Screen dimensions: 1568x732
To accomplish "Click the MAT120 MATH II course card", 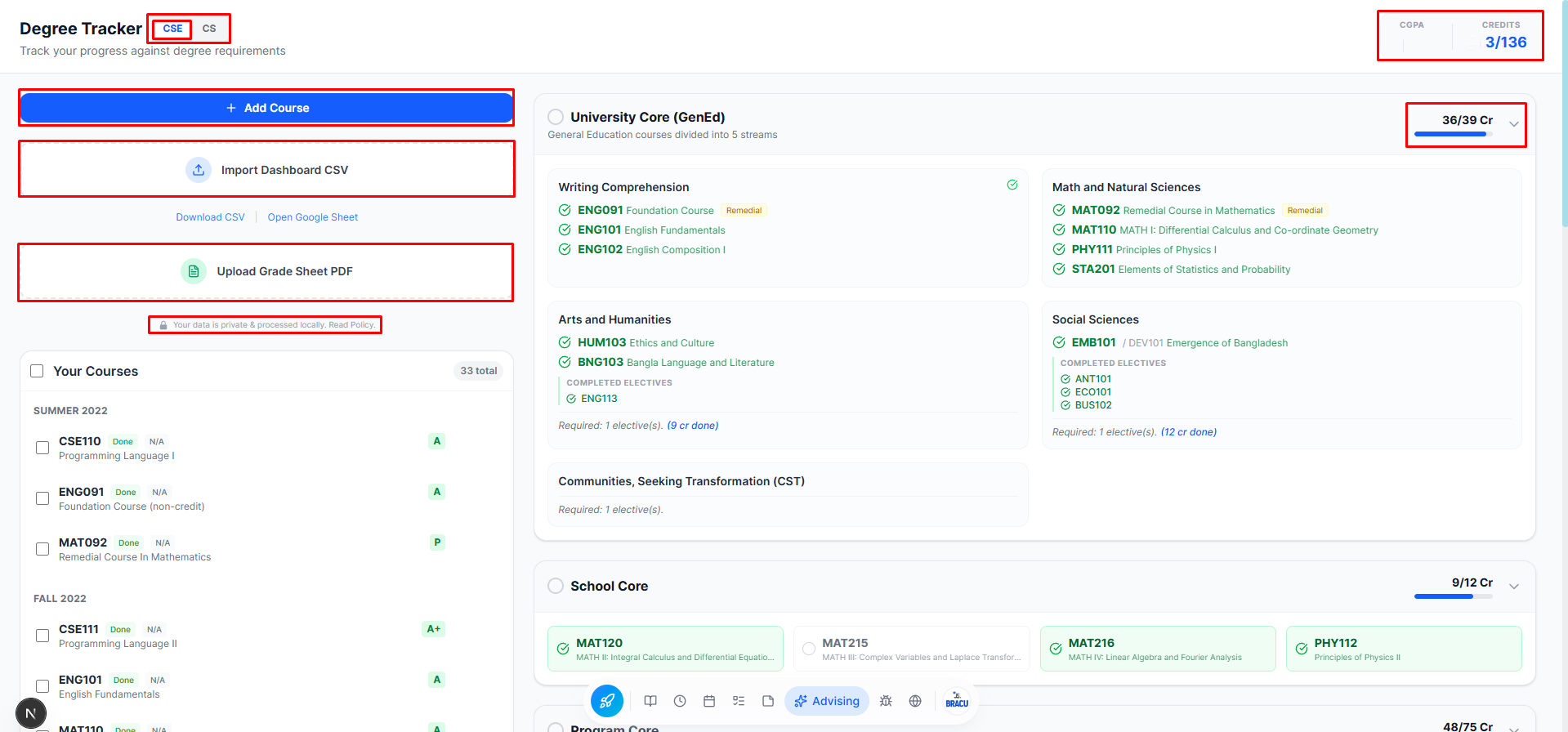I will [x=665, y=649].
